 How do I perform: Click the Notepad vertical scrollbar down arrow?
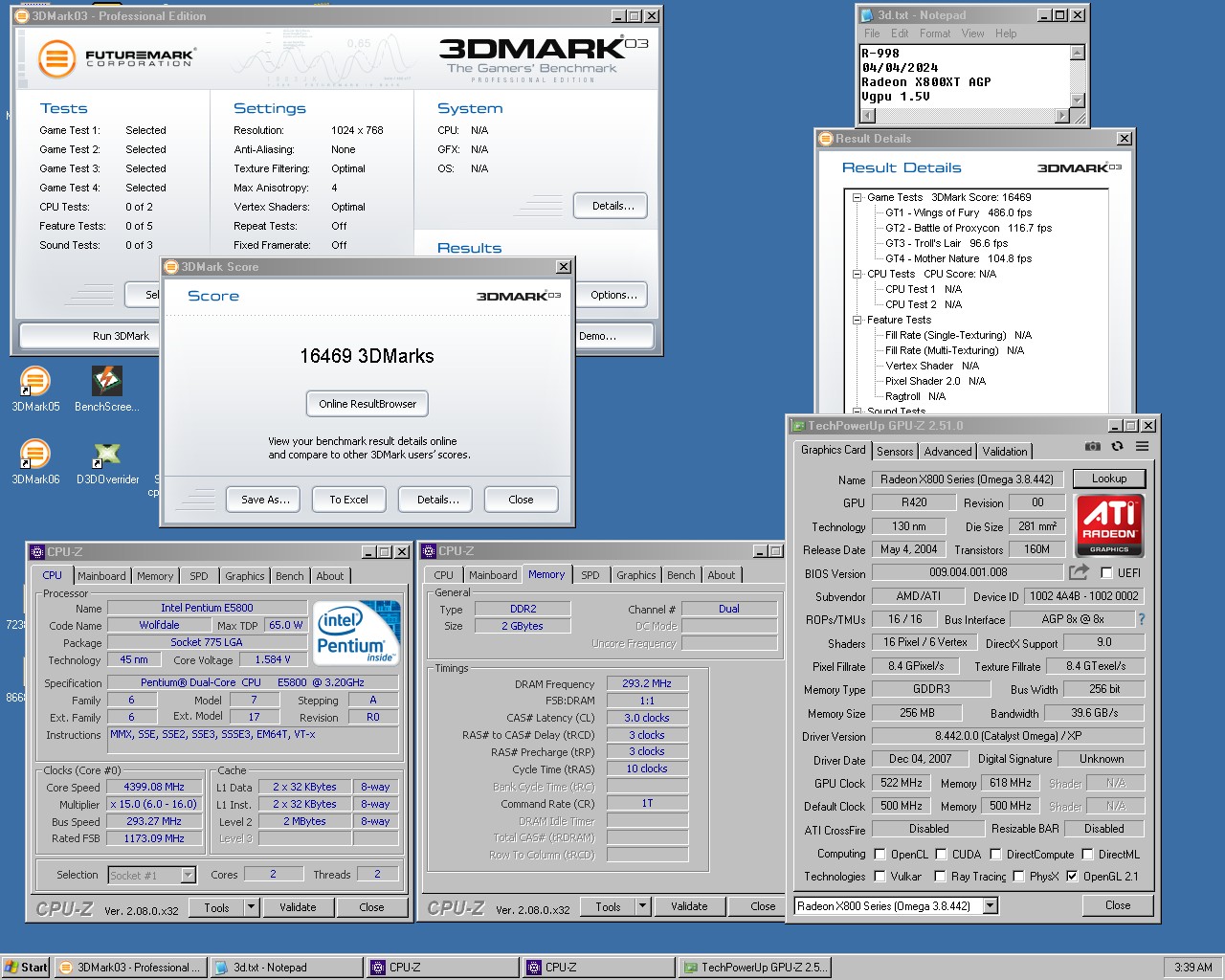[1078, 100]
